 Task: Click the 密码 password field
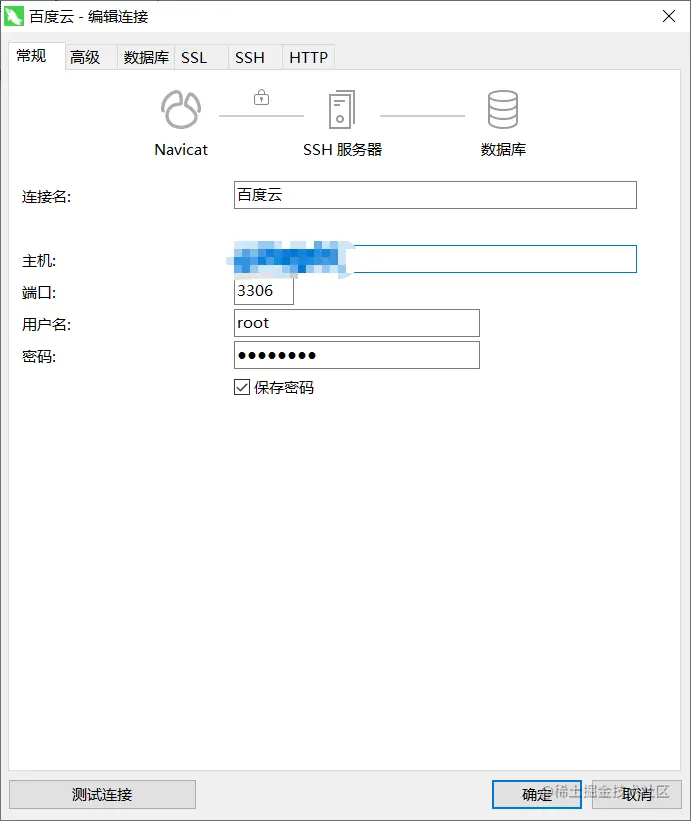click(x=356, y=355)
